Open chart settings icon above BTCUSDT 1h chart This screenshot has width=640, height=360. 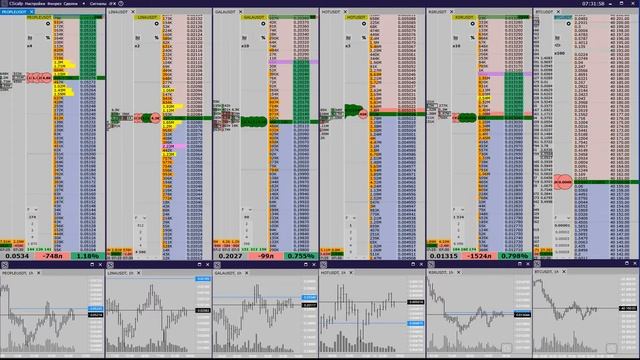point(538,264)
